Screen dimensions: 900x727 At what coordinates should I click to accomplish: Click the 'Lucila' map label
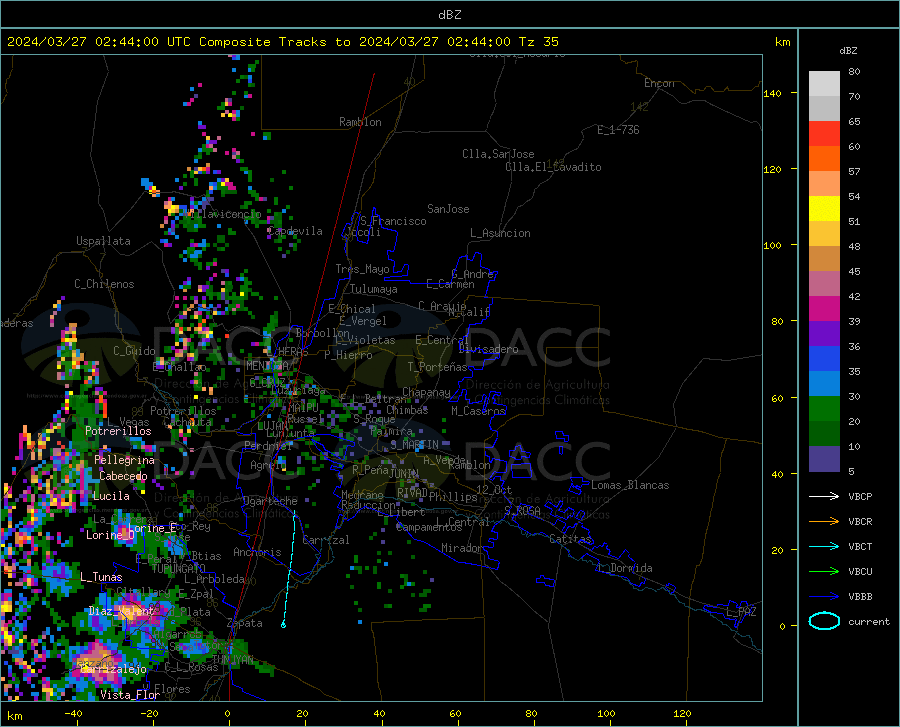click(x=111, y=496)
